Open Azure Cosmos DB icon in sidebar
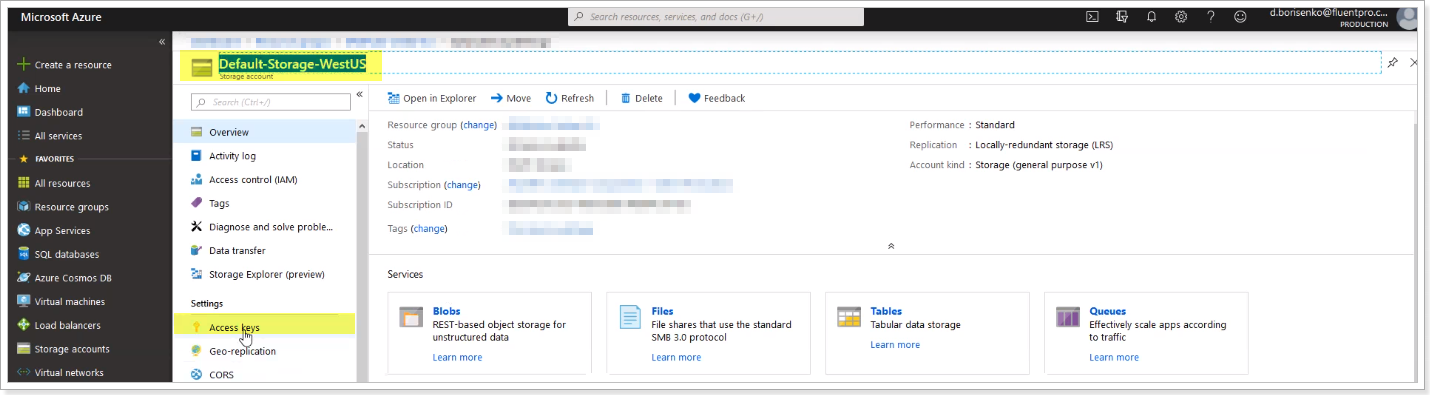 coord(24,278)
